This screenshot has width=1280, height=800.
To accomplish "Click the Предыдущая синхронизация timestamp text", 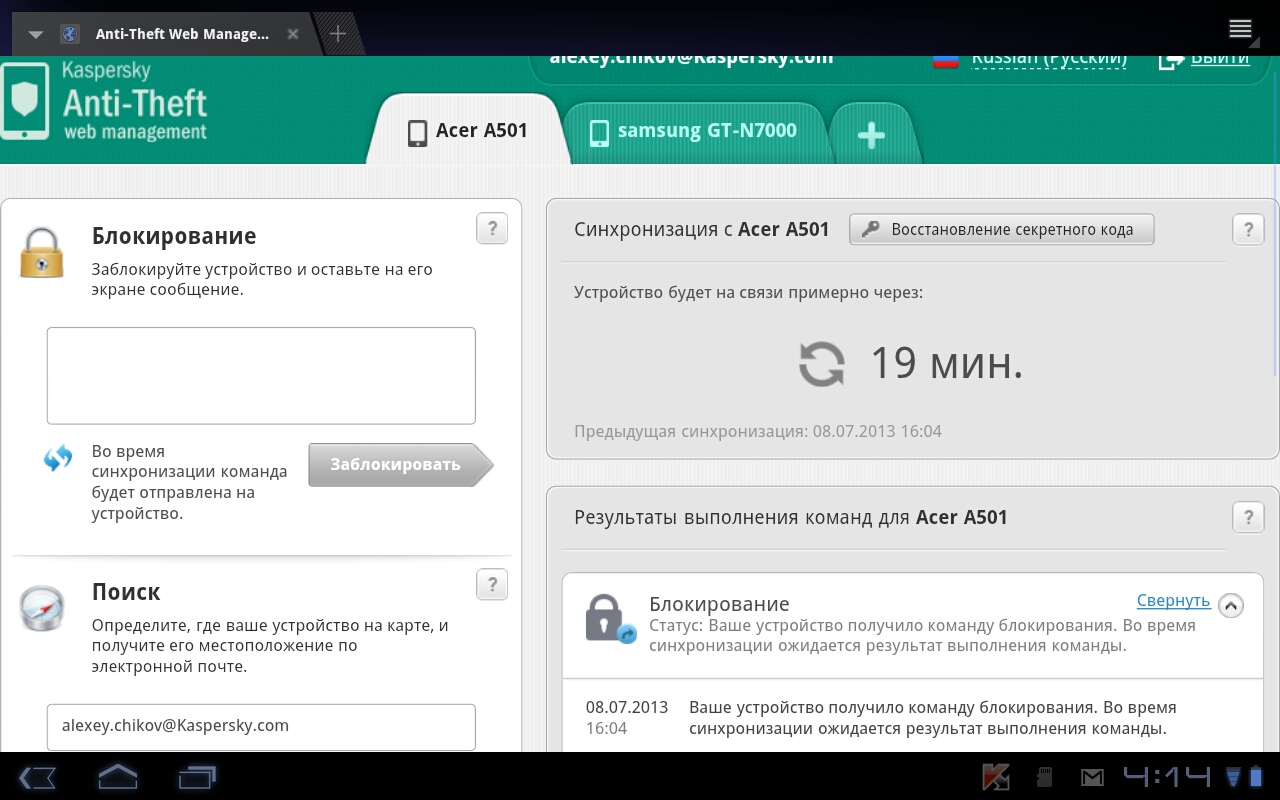I will point(758,432).
